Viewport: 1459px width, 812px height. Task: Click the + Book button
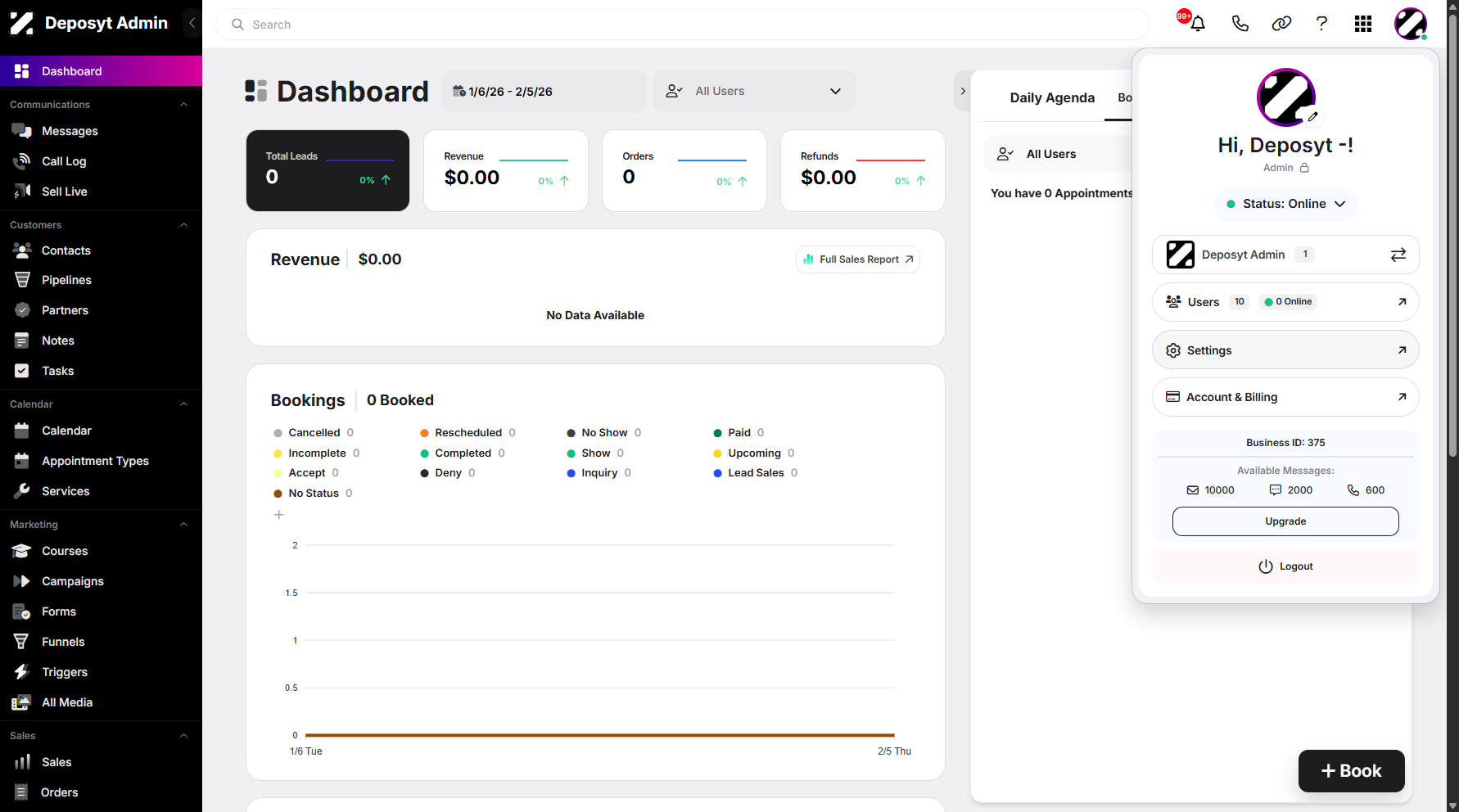coord(1352,771)
